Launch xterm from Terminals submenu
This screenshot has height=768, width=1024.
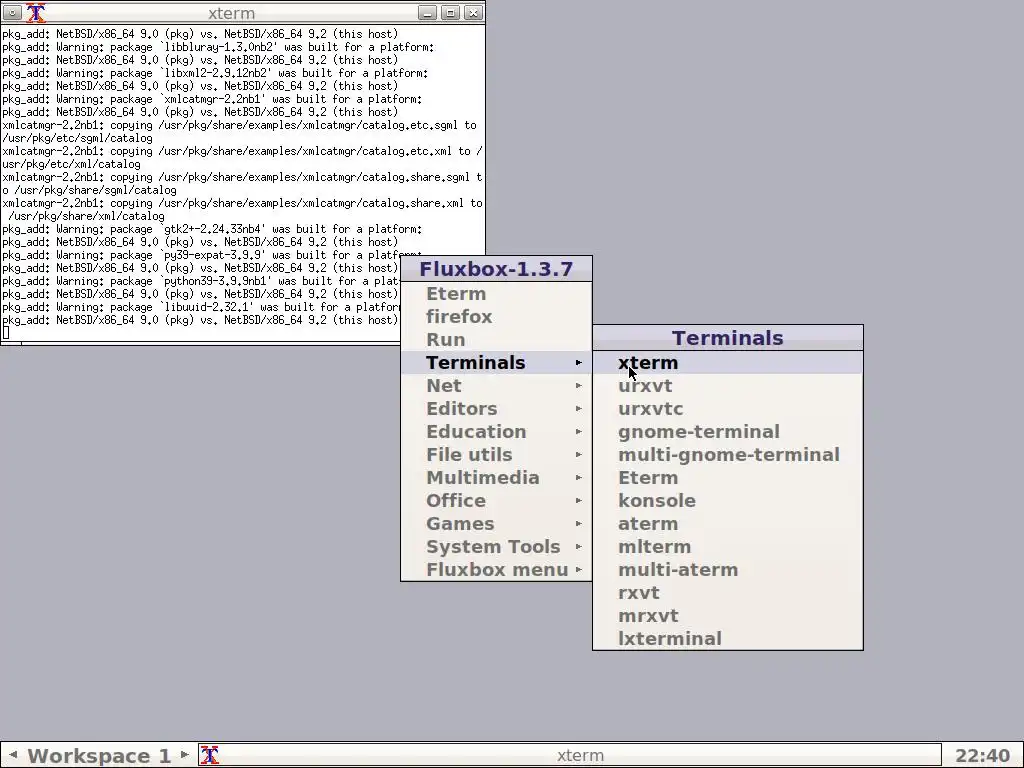(728, 362)
